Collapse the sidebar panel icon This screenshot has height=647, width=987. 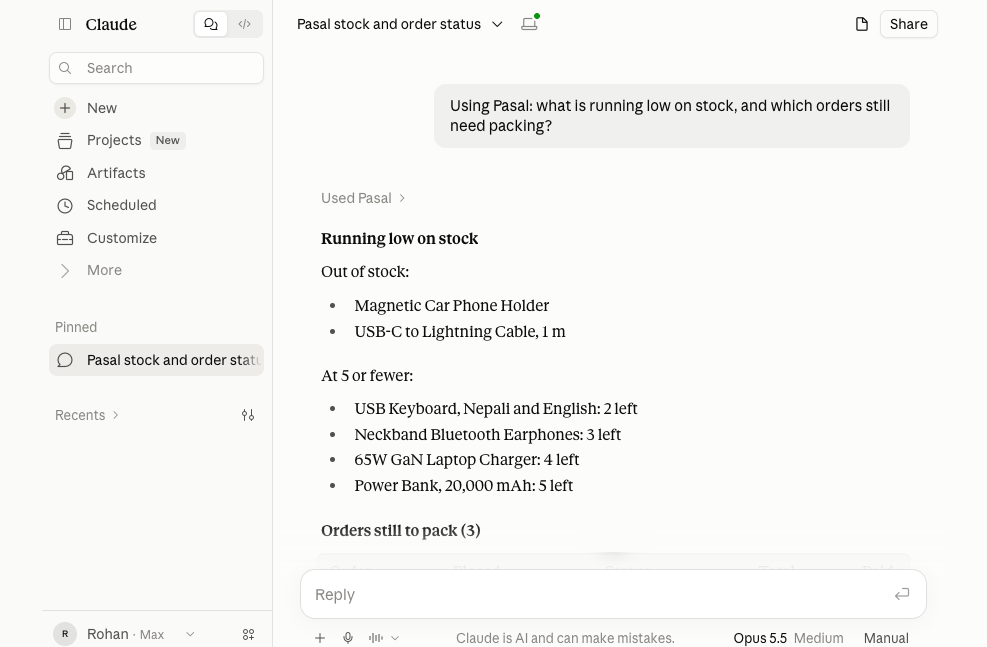(65, 25)
